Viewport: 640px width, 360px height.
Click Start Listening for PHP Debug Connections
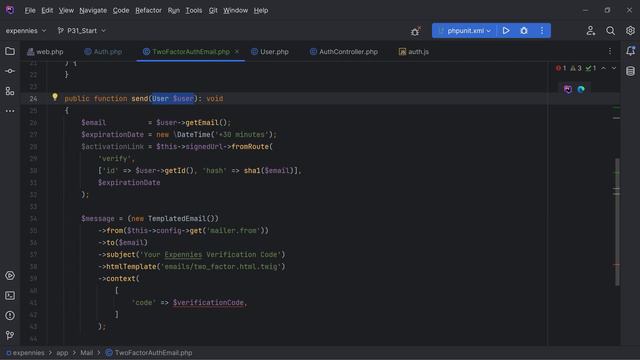tap(415, 31)
